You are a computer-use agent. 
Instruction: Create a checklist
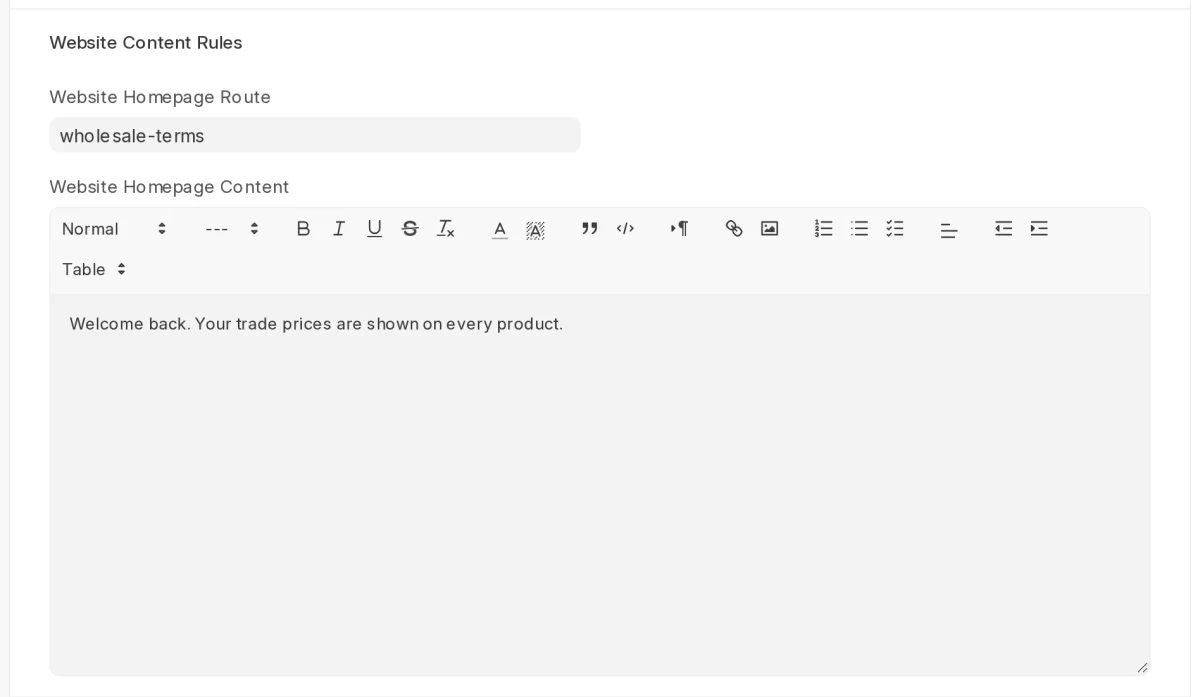click(x=895, y=229)
